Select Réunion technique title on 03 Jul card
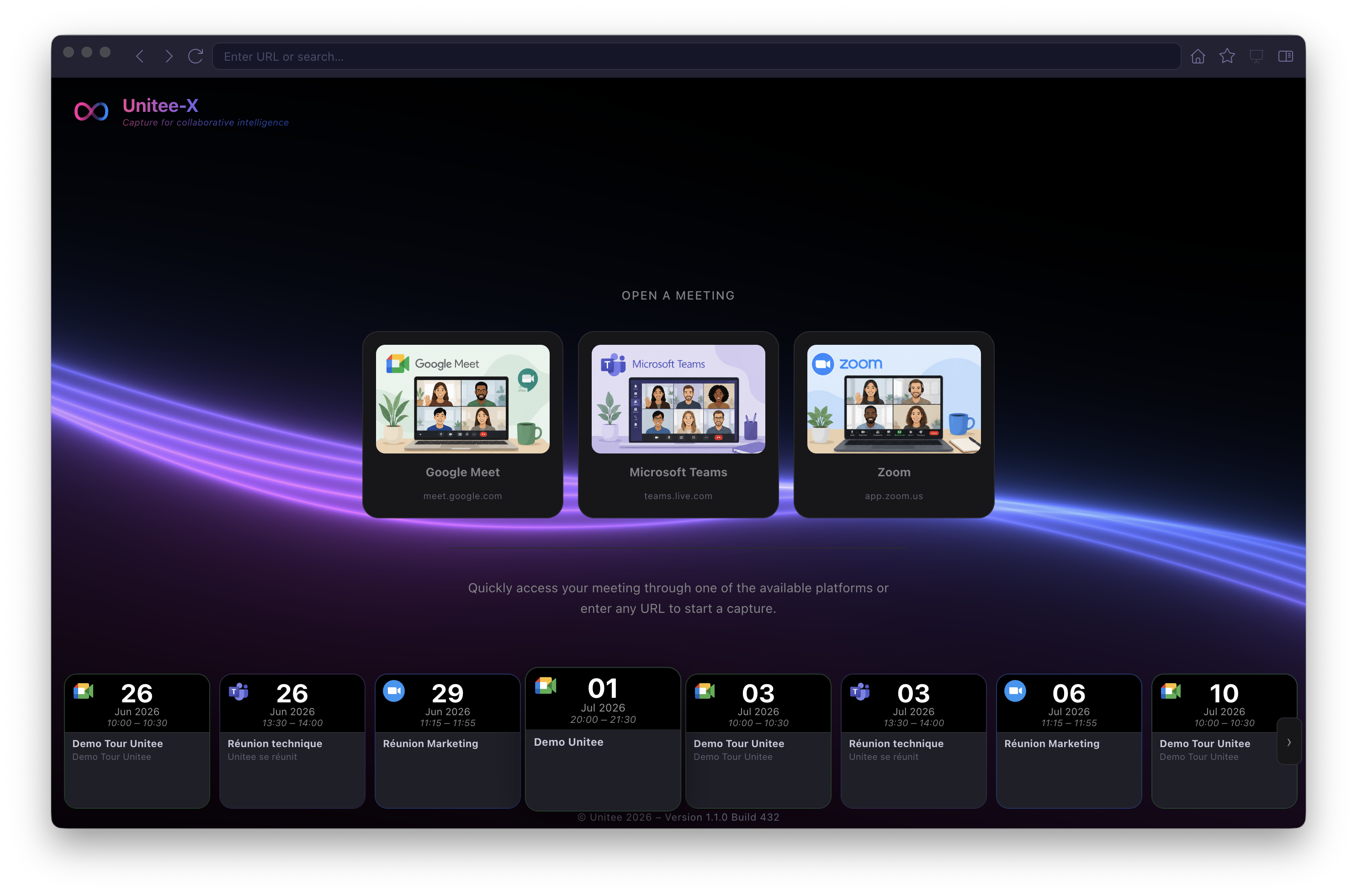The height and width of the screenshot is (896, 1357). 896,743
